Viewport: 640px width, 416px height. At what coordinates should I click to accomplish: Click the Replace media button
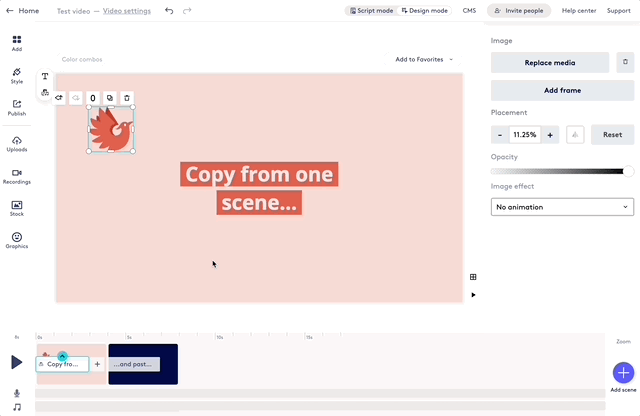550,62
